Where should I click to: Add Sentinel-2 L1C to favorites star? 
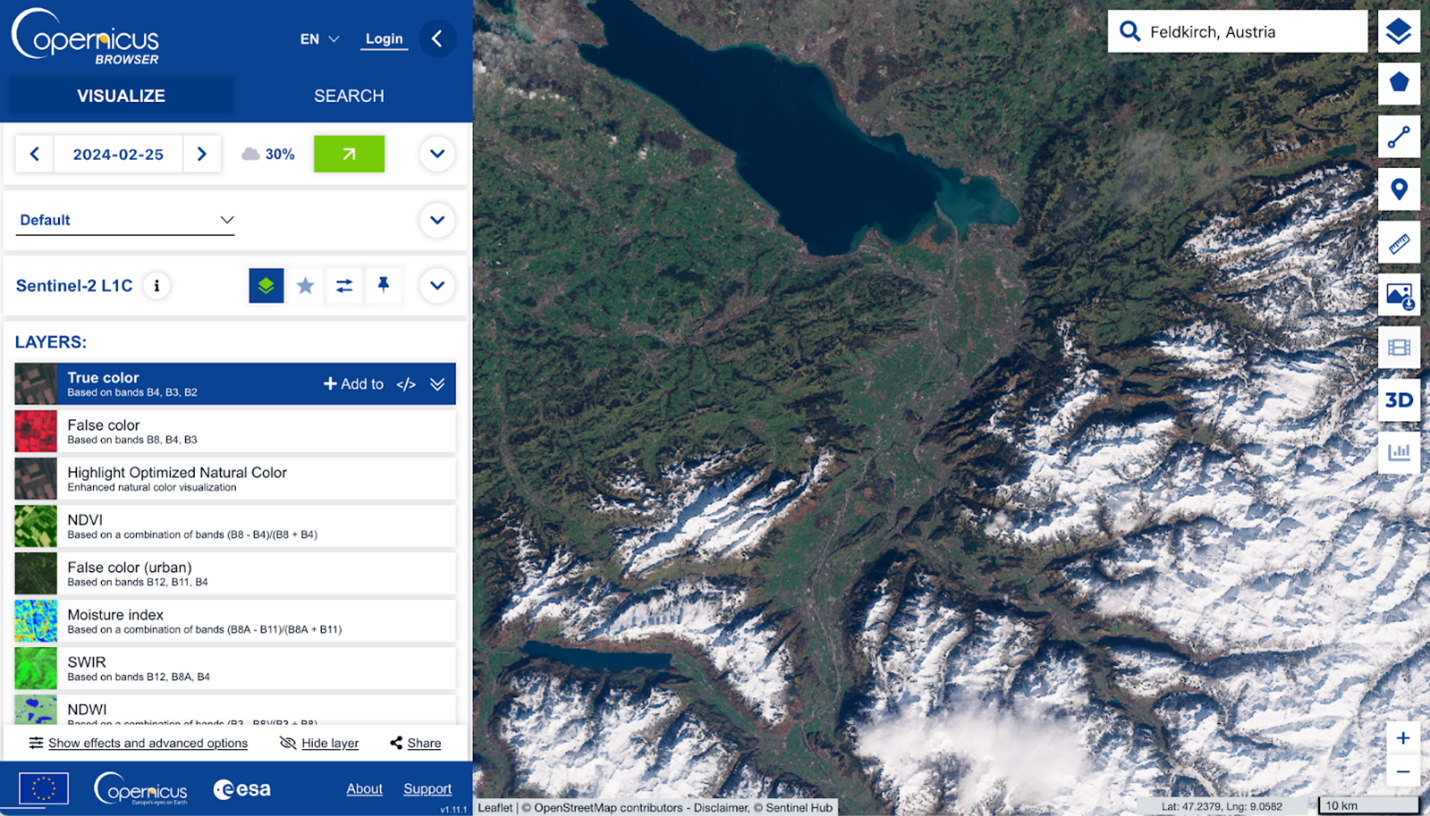tap(305, 286)
